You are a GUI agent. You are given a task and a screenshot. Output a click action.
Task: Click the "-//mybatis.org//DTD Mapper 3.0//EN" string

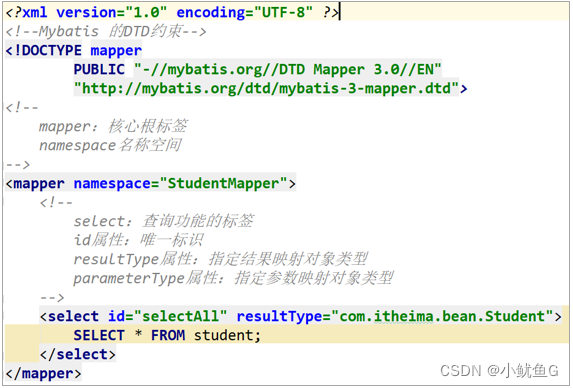coord(288,69)
